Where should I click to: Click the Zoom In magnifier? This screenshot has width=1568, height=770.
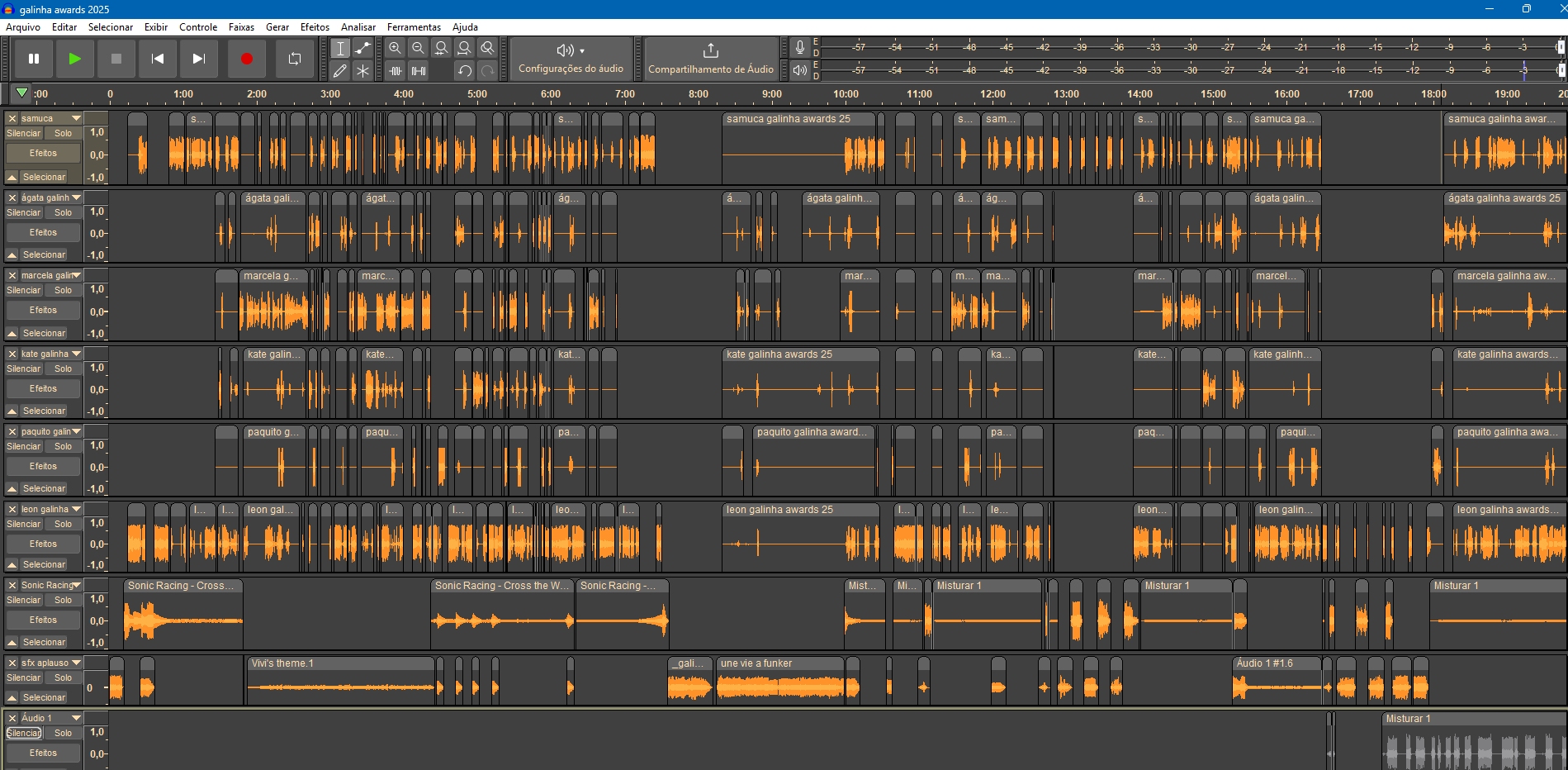[396, 48]
